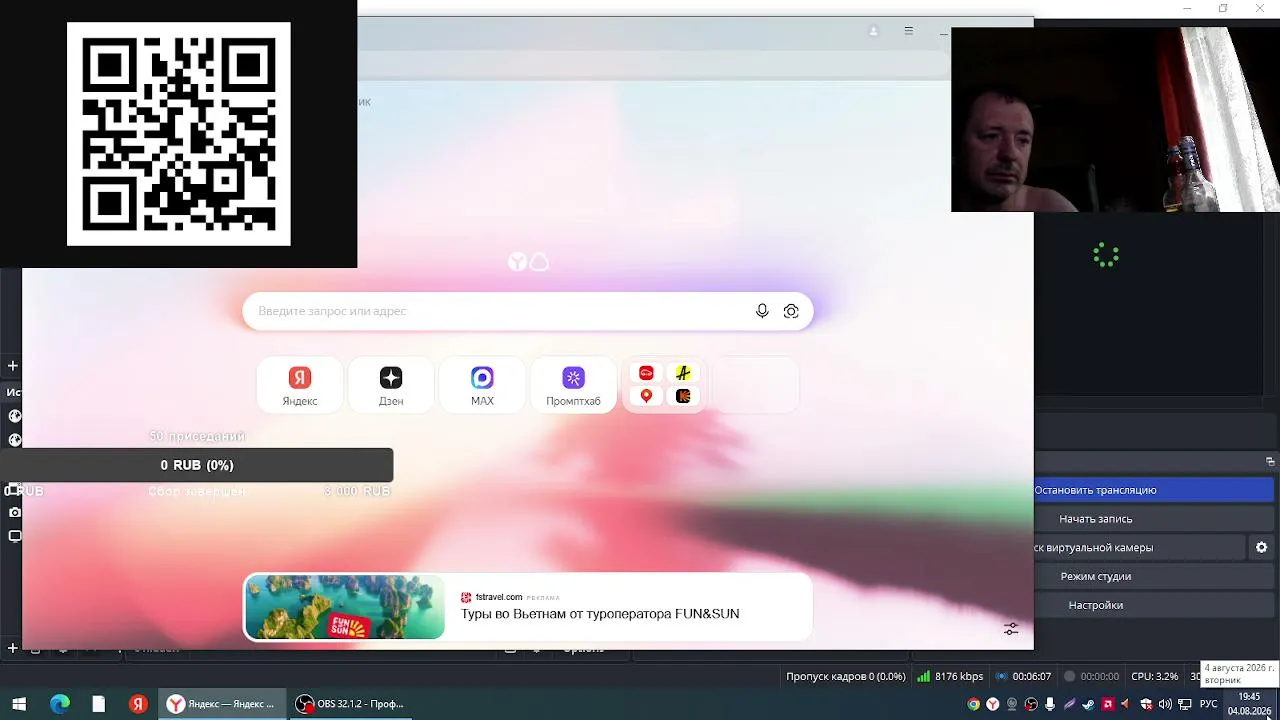The width and height of the screenshot is (1280, 720).
Task: Click the QR code image
Action: (x=179, y=134)
